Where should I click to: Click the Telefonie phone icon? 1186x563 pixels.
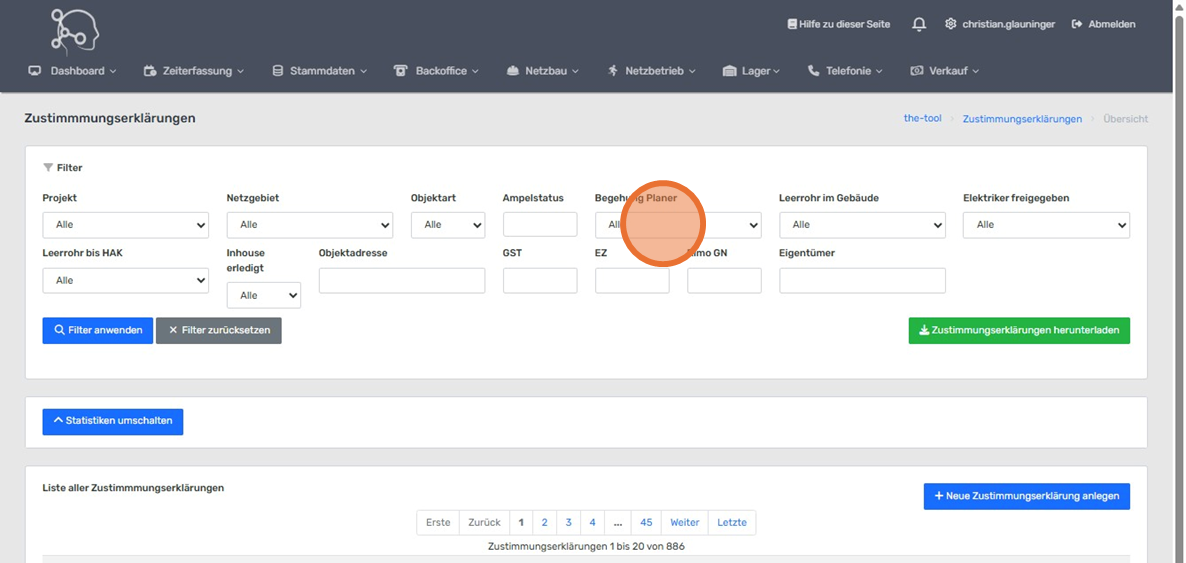click(x=813, y=71)
